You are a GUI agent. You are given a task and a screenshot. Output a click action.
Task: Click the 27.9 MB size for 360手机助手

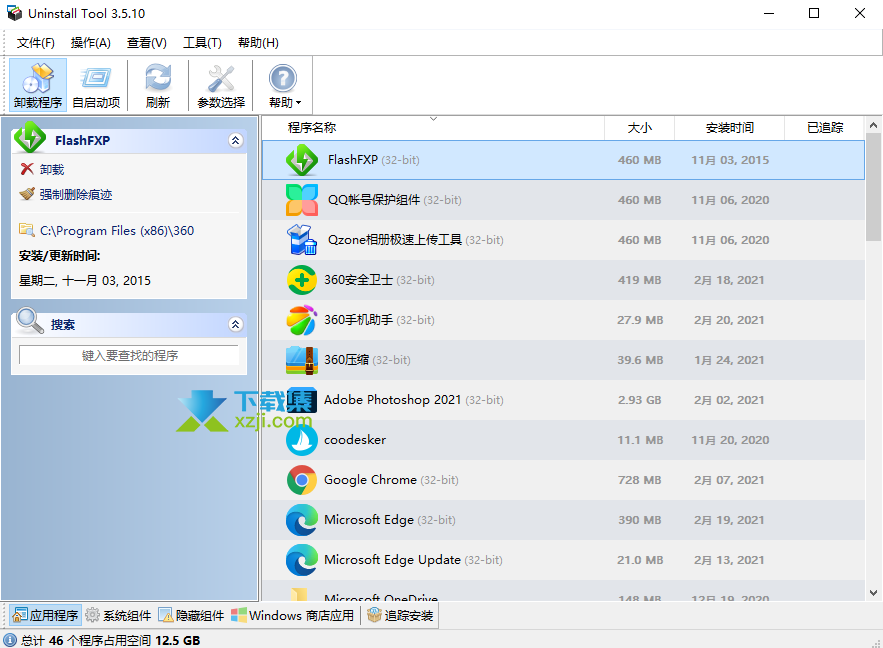640,320
